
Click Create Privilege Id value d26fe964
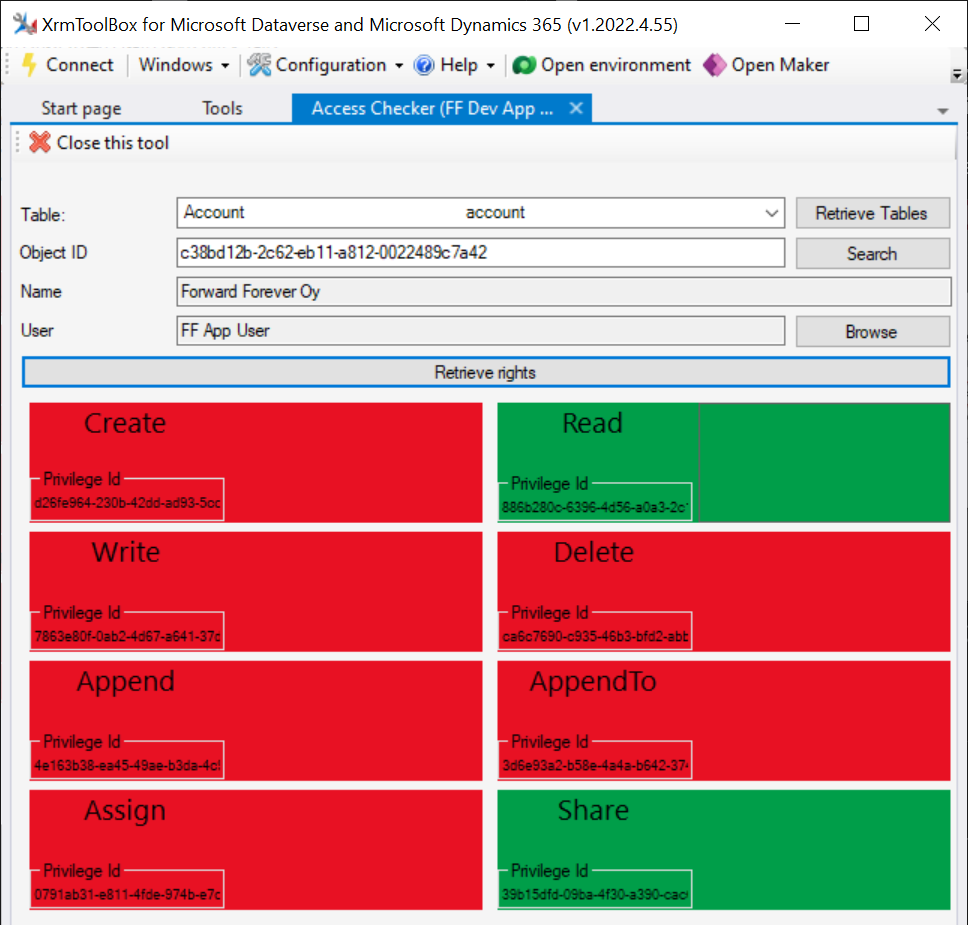[128, 503]
